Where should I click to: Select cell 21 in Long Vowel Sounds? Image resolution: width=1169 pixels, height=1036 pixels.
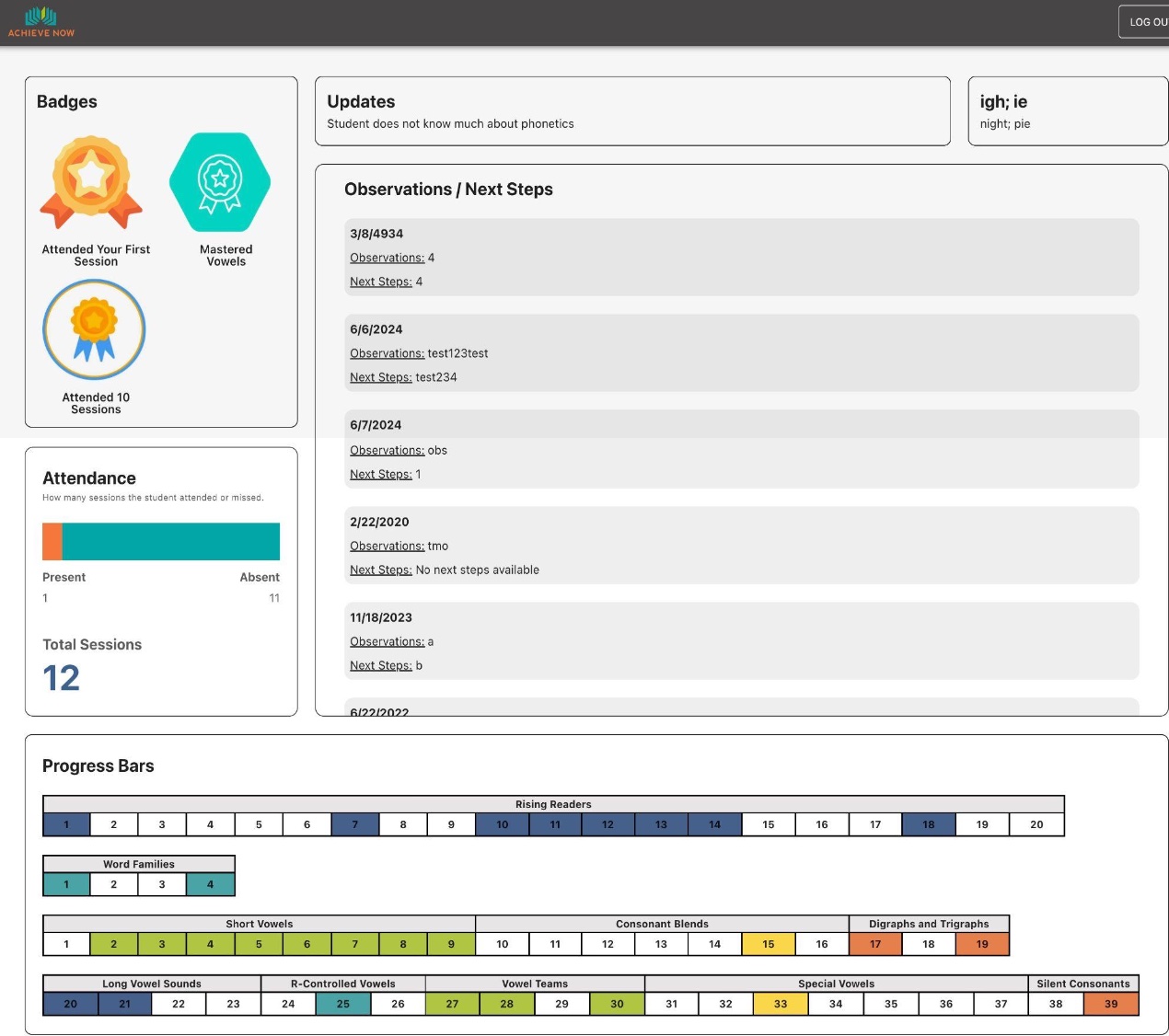[124, 1004]
